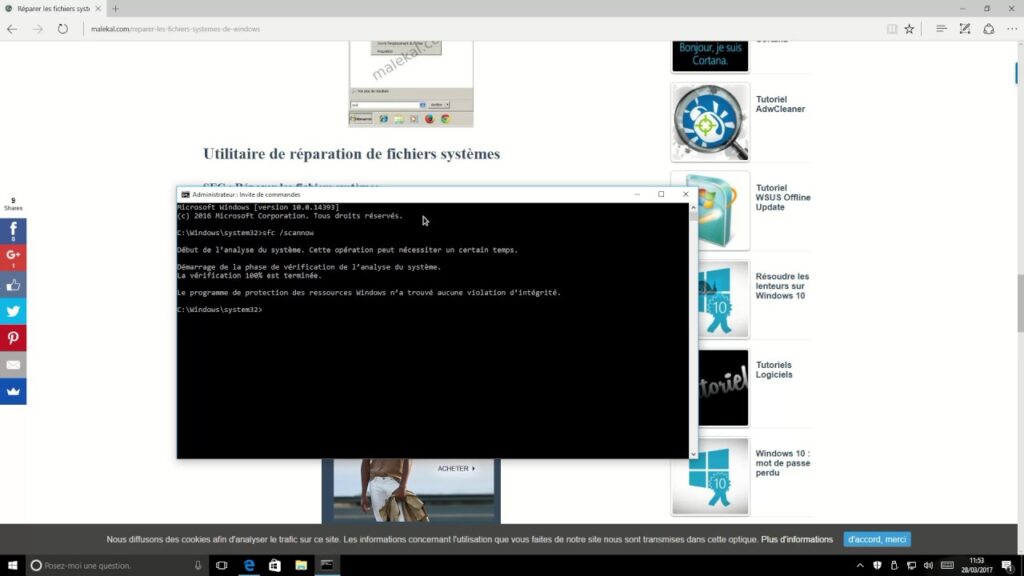The image size is (1024, 576).
Task: Open the Edge Hub panel
Action: coord(942,29)
